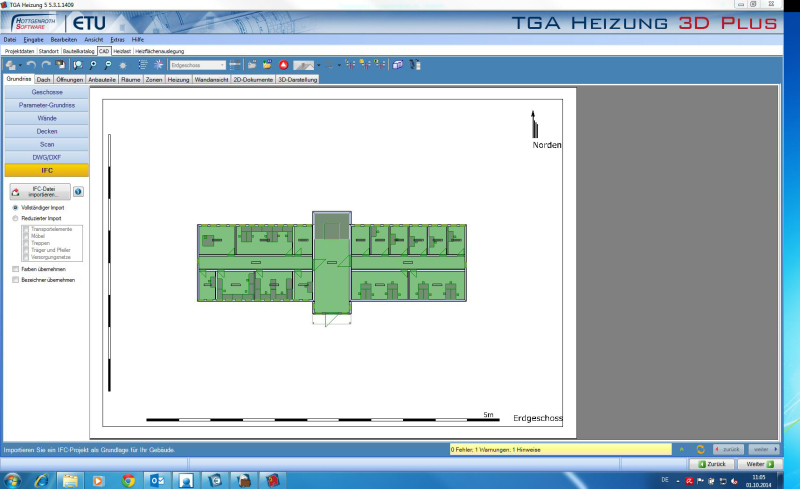
Task: Click the volume icon in system tray
Action: 734,481
